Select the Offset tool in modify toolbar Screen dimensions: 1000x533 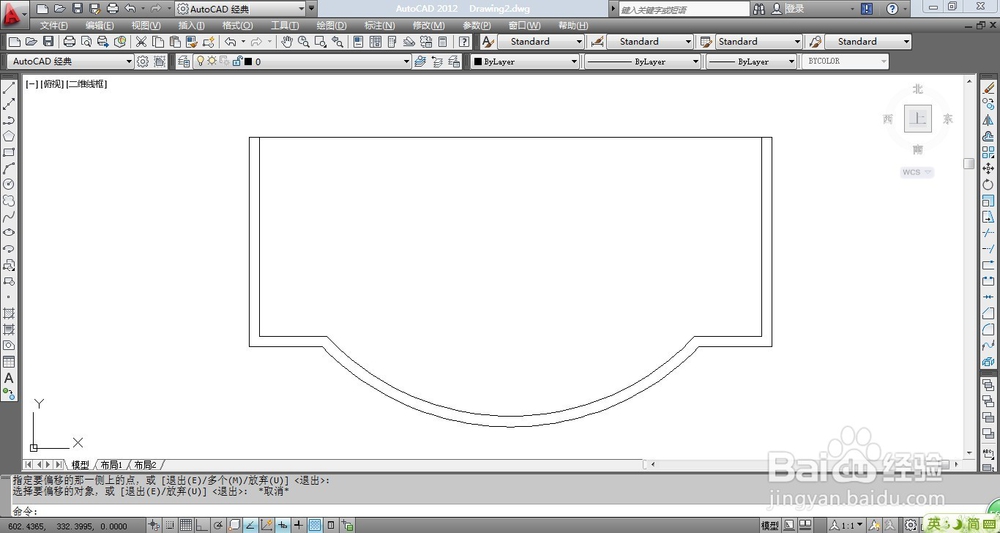pyautogui.click(x=988, y=136)
